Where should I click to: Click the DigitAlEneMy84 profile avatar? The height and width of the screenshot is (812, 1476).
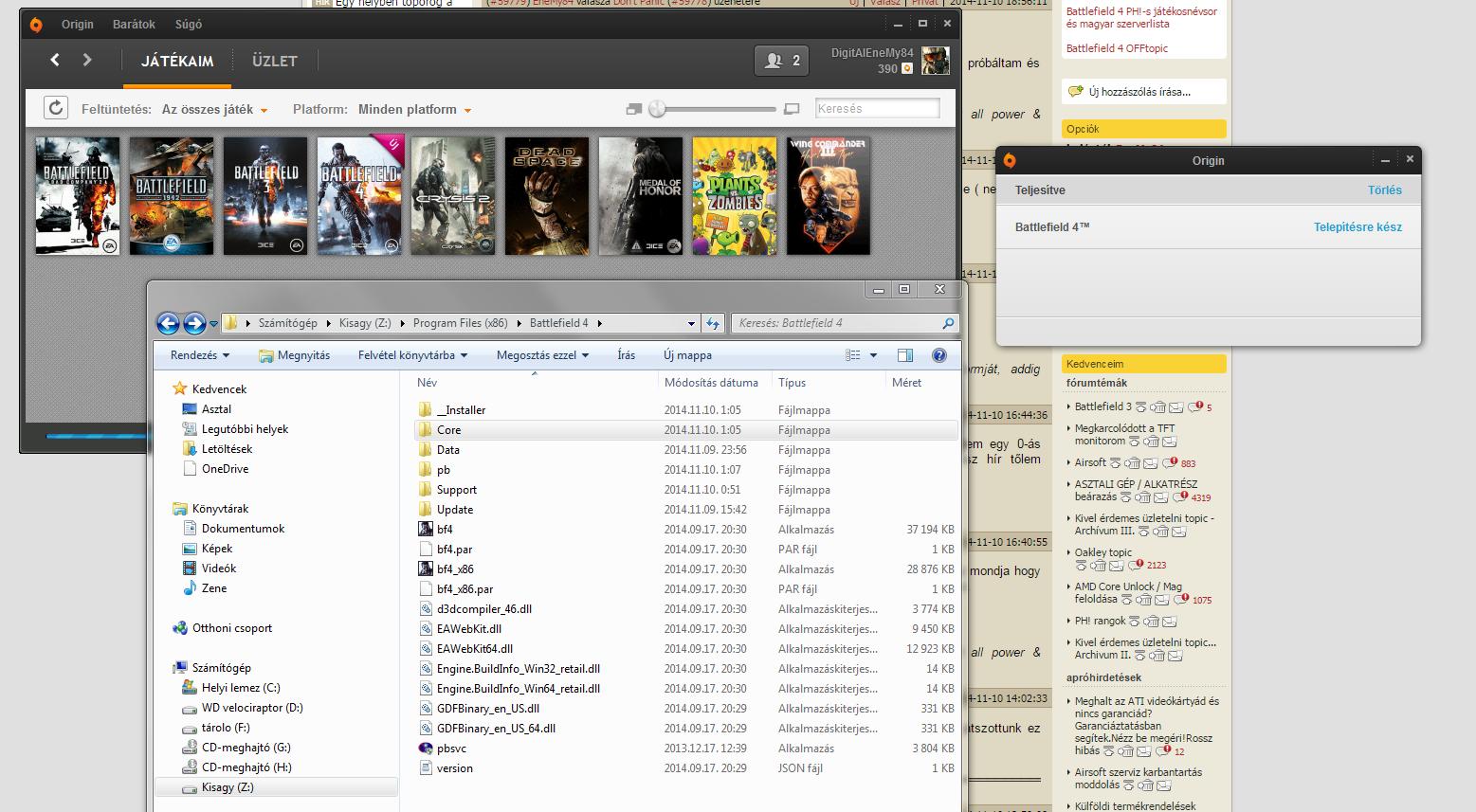tap(935, 61)
